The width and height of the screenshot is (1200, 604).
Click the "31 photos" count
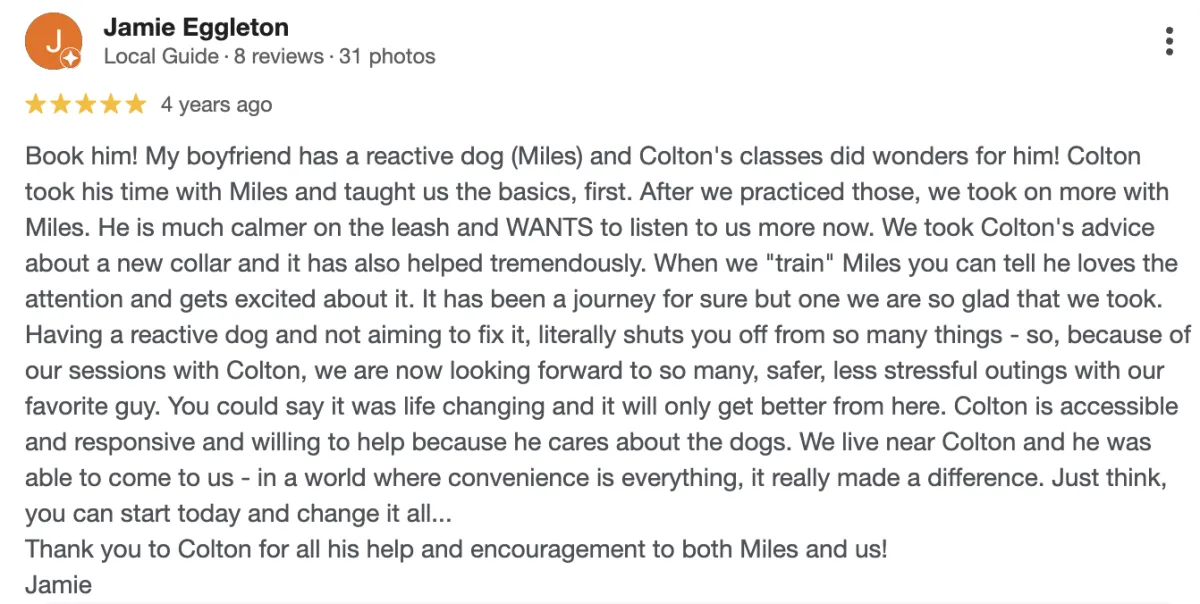click(387, 56)
